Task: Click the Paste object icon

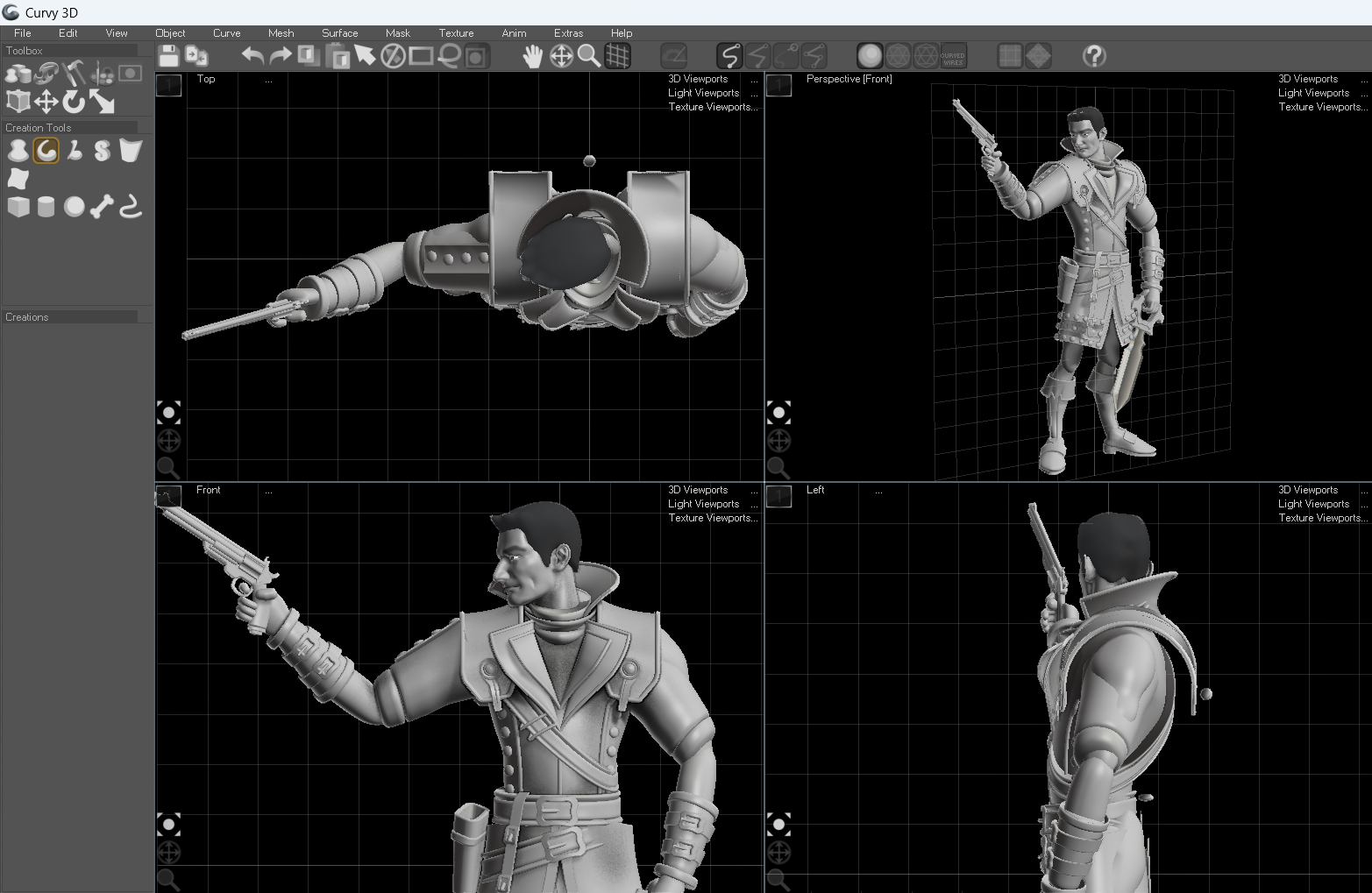Action: pyautogui.click(x=337, y=56)
